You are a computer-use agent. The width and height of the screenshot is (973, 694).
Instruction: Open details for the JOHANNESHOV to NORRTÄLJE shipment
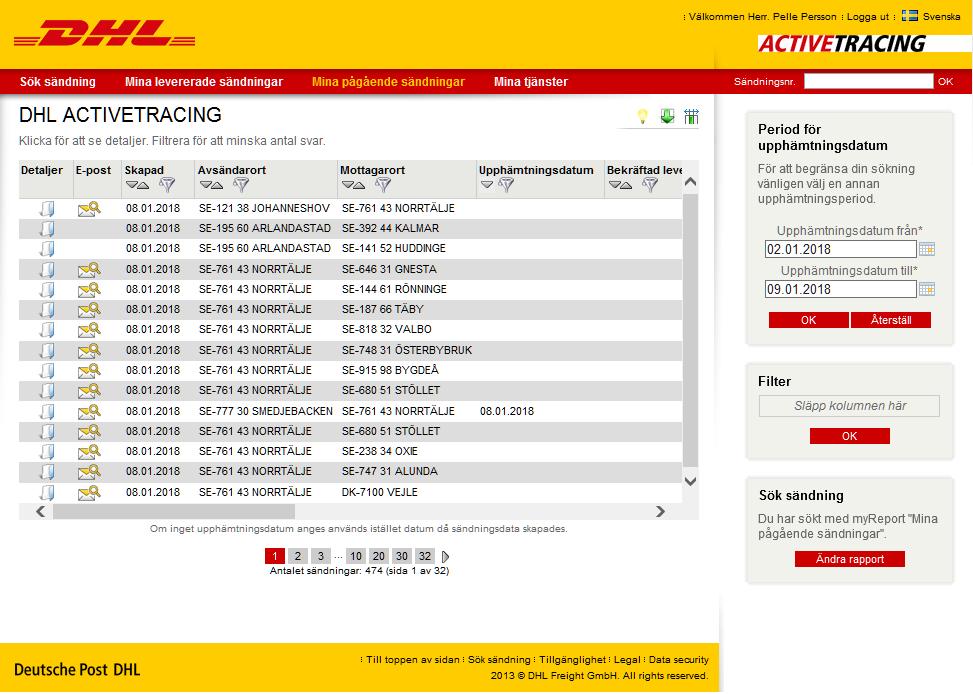point(47,209)
